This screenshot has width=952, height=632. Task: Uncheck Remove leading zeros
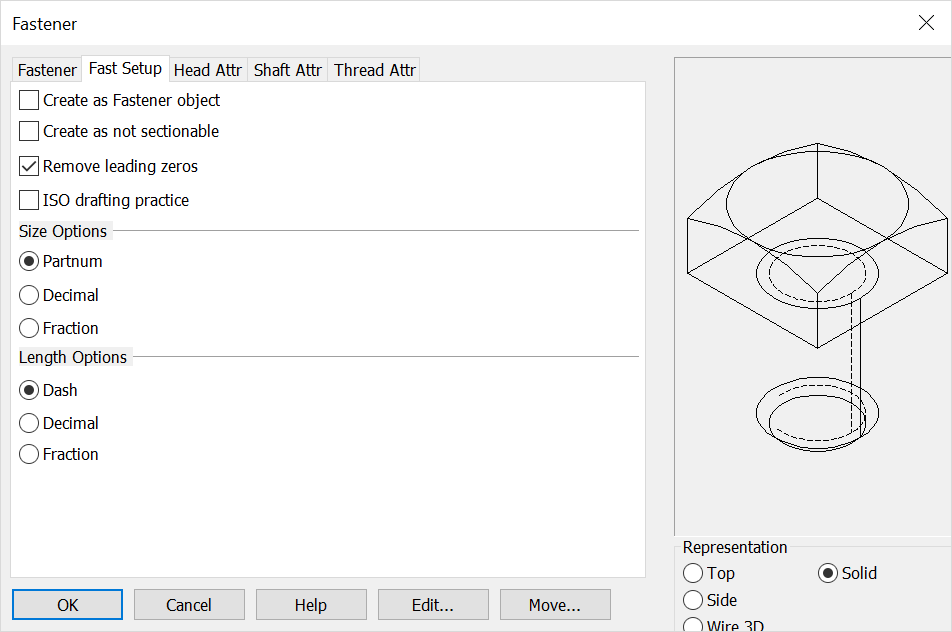[29, 166]
